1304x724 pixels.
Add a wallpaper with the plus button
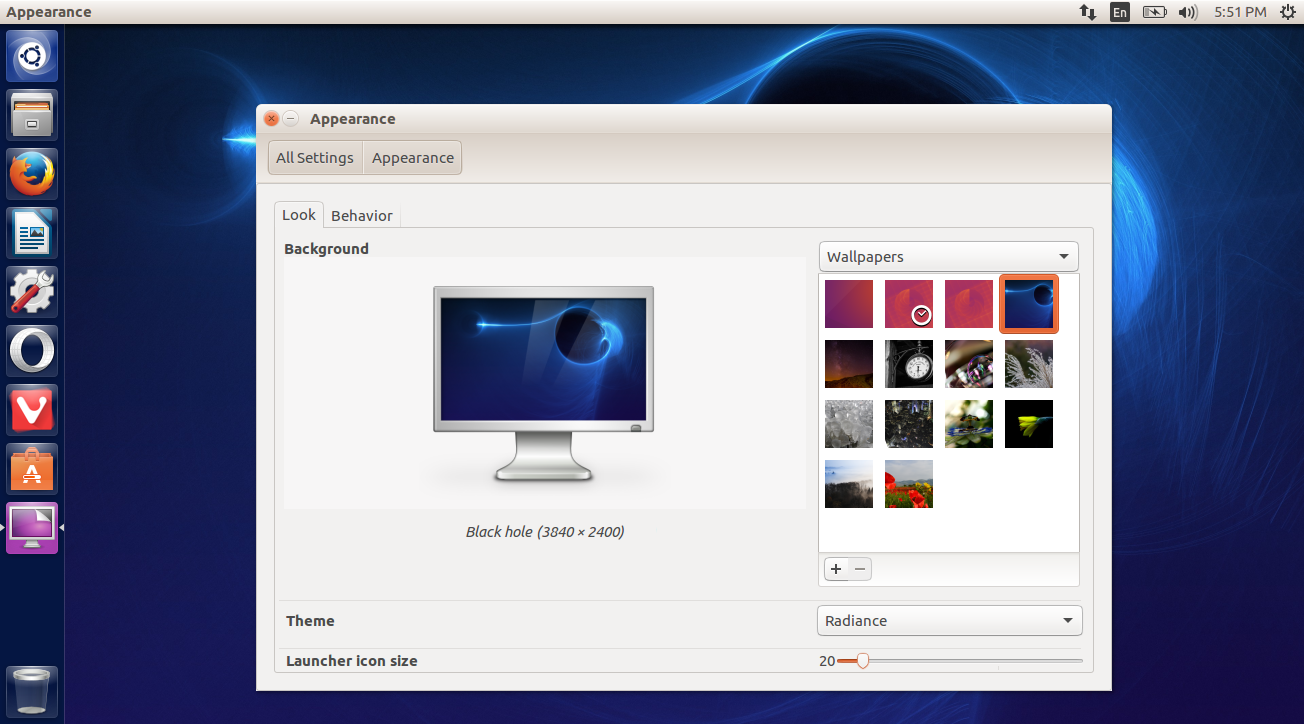836,568
